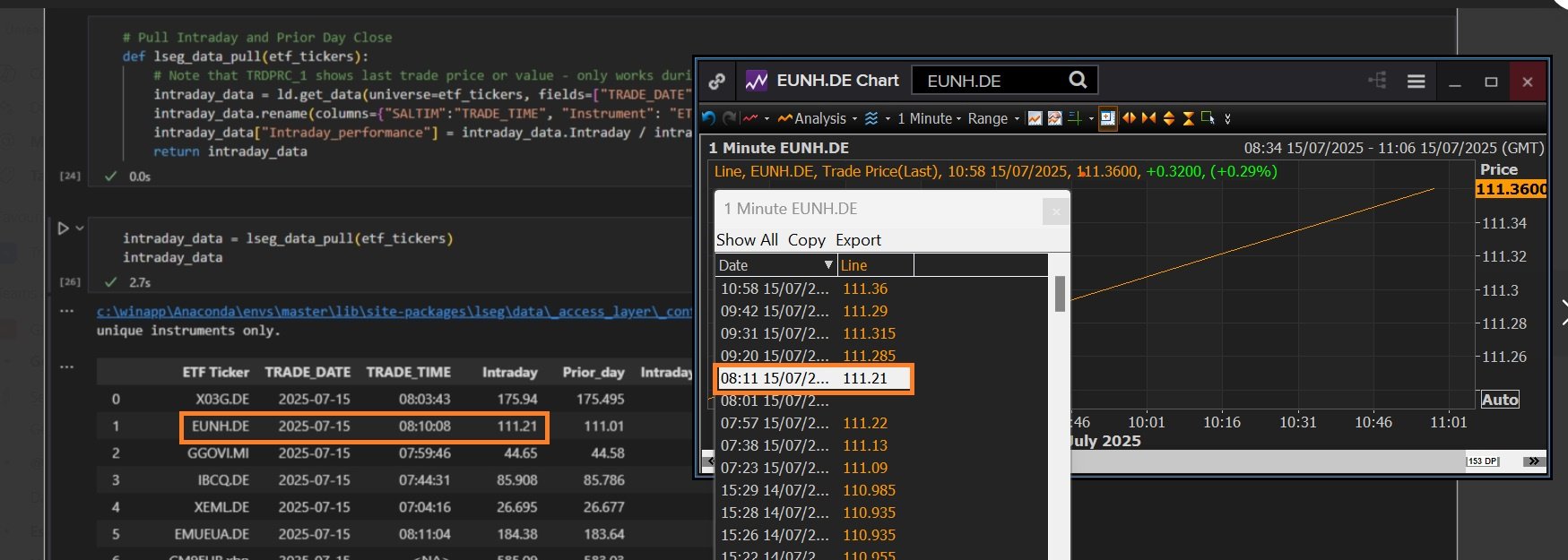Open the indicators dropdown arrow

(888, 119)
